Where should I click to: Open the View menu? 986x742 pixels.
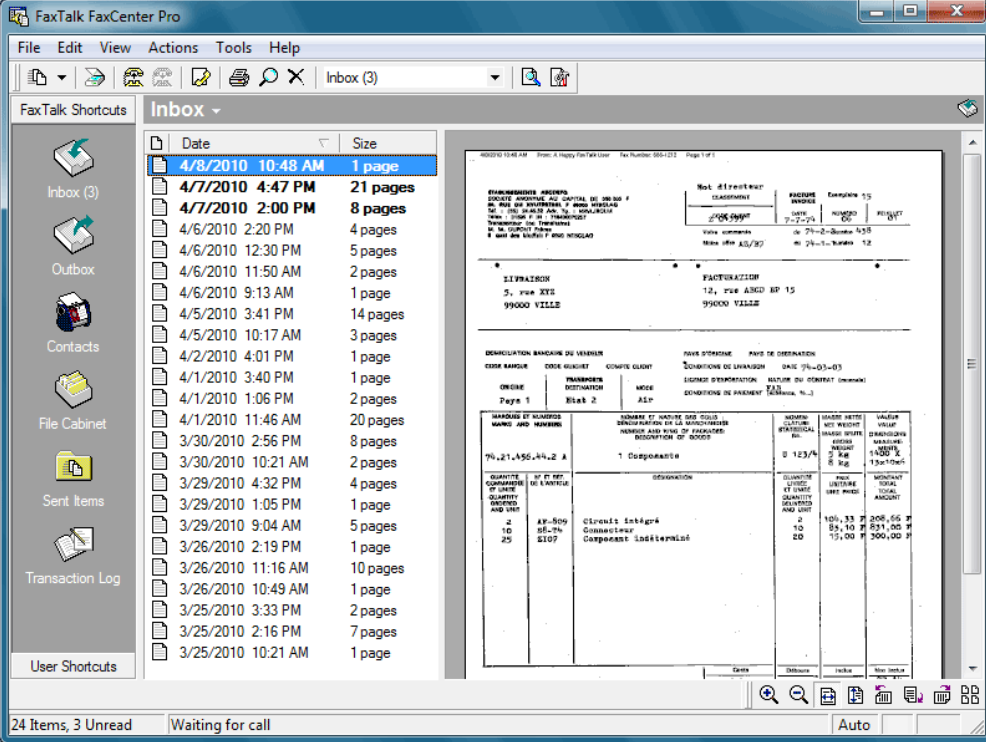(115, 48)
